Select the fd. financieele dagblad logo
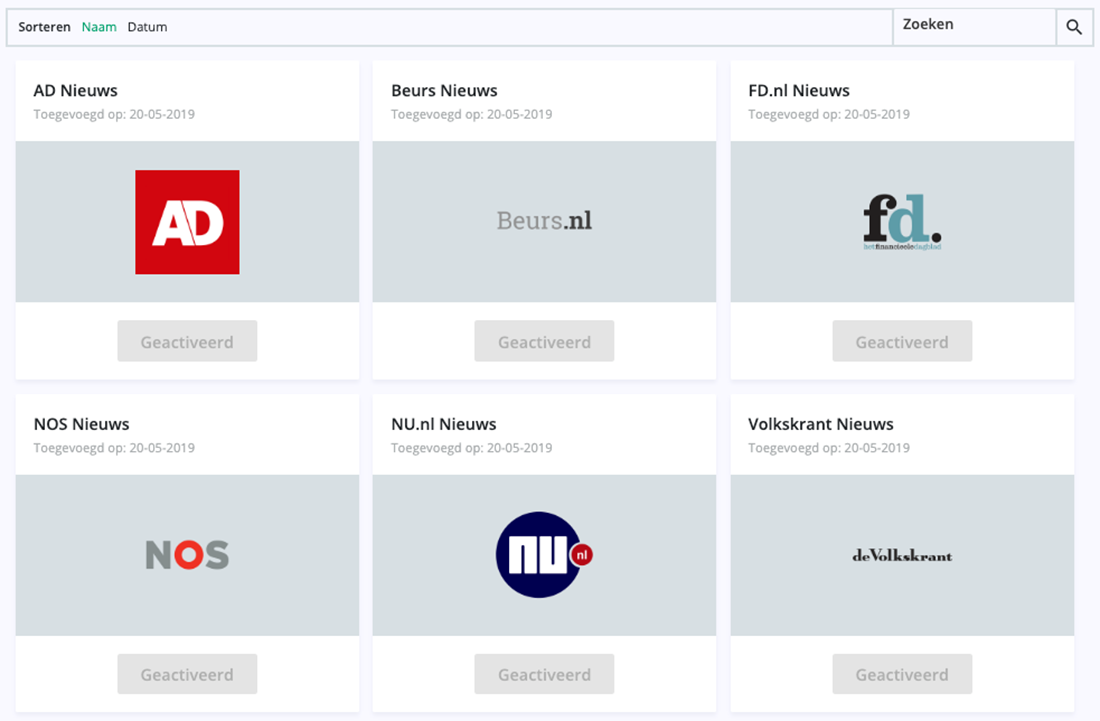Image resolution: width=1100 pixels, height=721 pixels. [x=902, y=219]
